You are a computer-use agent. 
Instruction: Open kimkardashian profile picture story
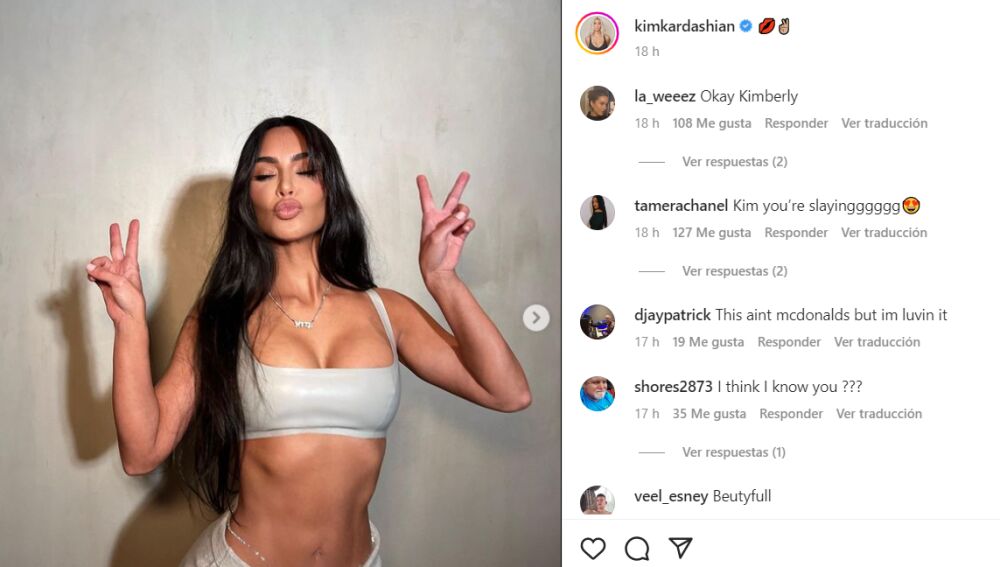(x=597, y=33)
